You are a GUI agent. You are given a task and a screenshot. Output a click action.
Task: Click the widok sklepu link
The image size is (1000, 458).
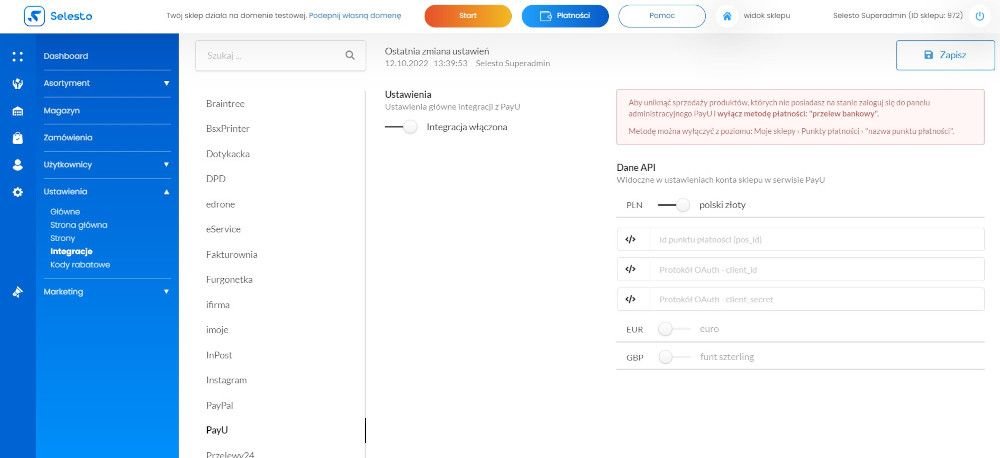(x=767, y=15)
